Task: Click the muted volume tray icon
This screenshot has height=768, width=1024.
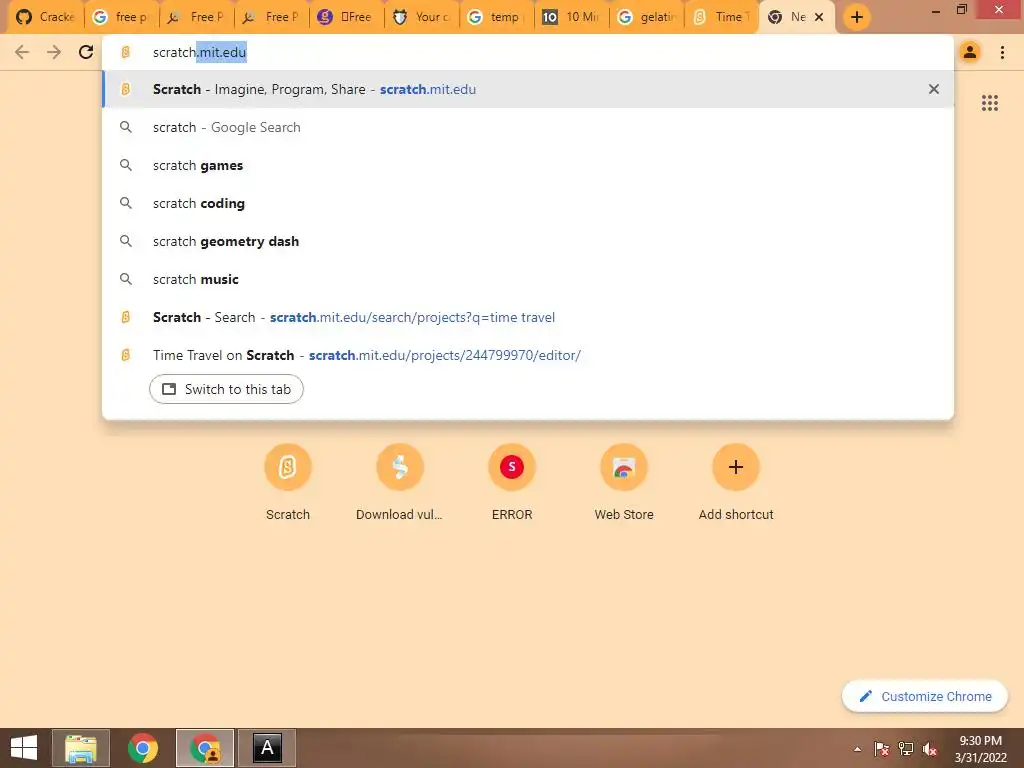Action: pyautogui.click(x=930, y=749)
